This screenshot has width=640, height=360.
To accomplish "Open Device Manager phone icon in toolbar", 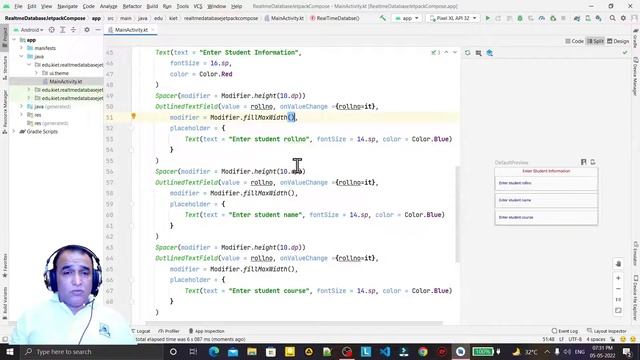I will 588,18.
